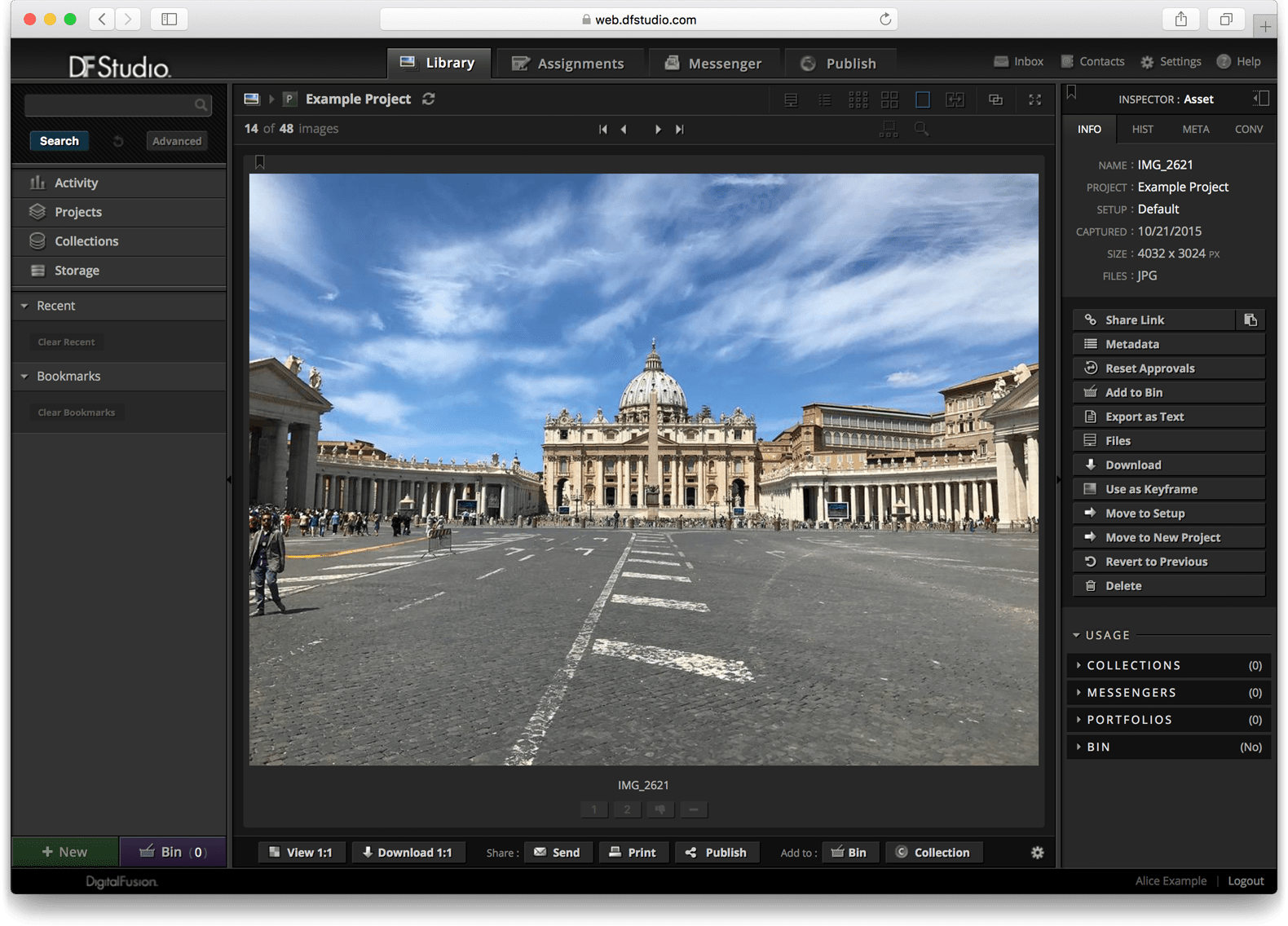
Task: Bookmark the image using the flag above it
Action: pos(260,162)
